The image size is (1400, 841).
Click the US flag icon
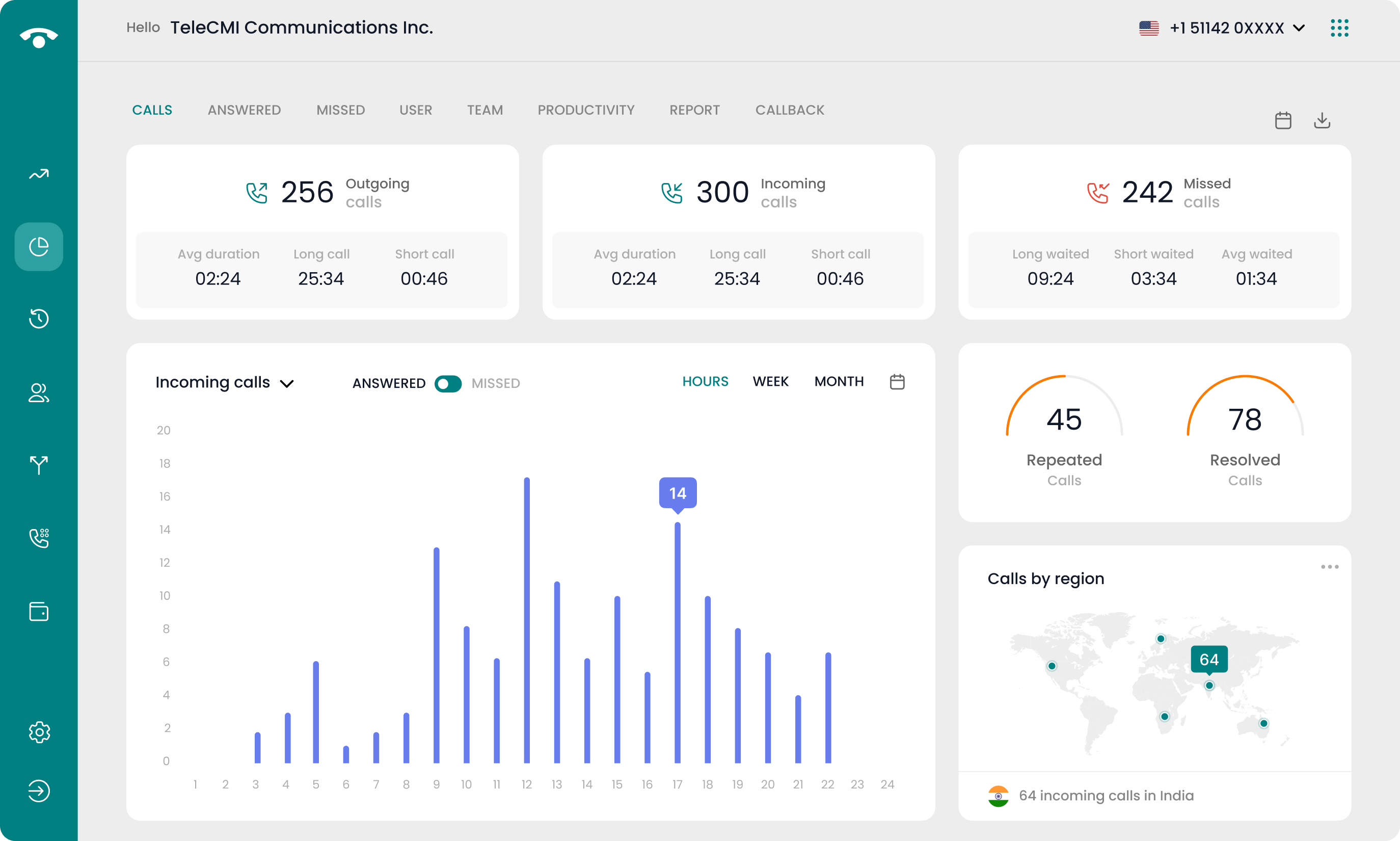pyautogui.click(x=1148, y=28)
